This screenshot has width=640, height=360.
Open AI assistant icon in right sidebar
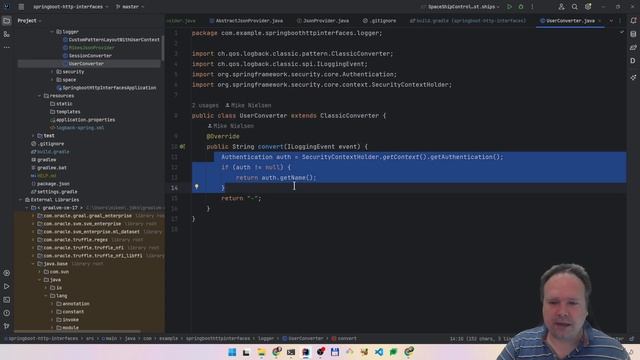tap(633, 77)
